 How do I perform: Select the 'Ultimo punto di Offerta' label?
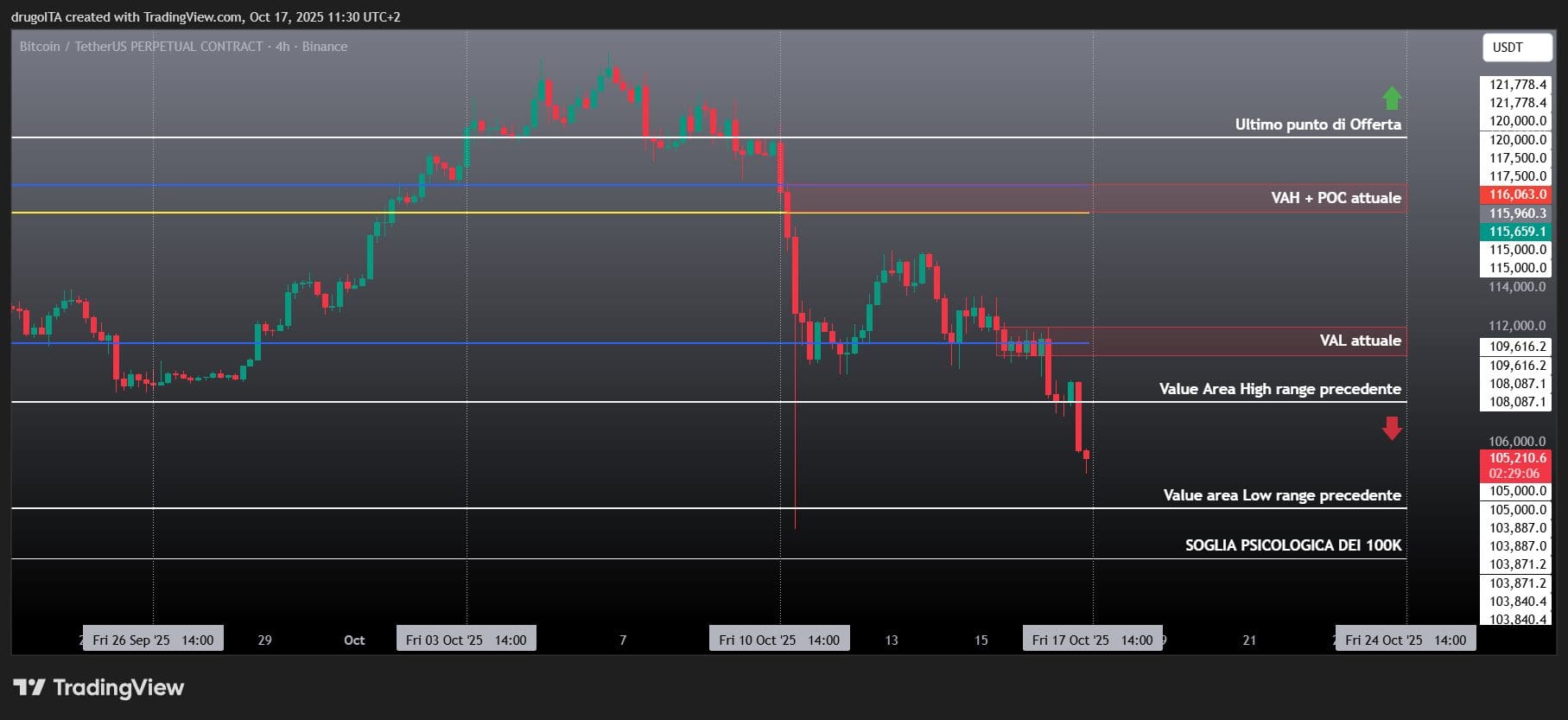click(x=1317, y=124)
